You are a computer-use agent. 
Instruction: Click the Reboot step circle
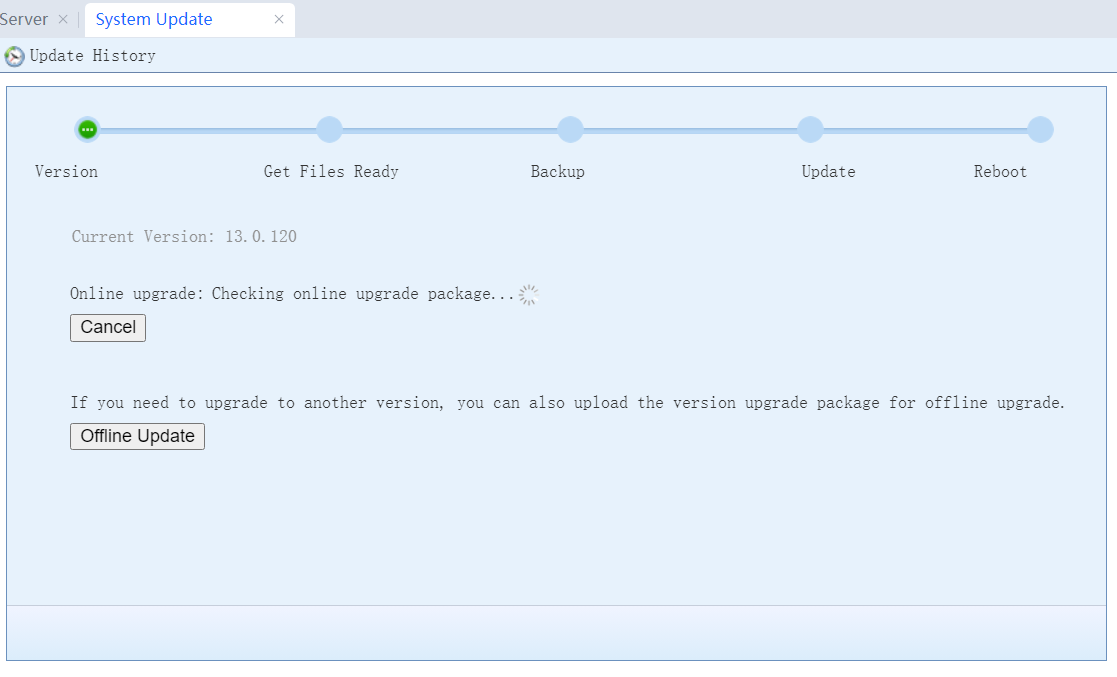[x=1040, y=129]
